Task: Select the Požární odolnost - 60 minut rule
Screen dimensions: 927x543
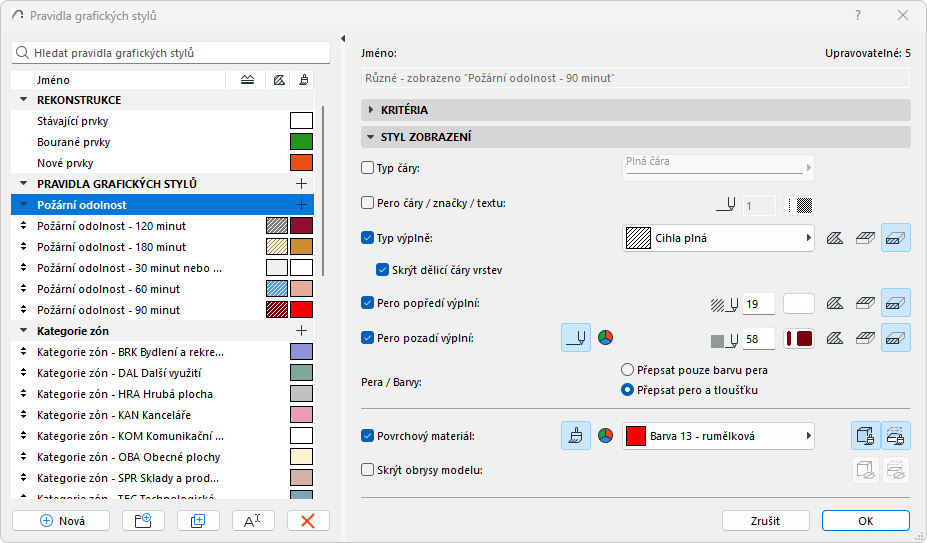Action: click(x=110, y=289)
